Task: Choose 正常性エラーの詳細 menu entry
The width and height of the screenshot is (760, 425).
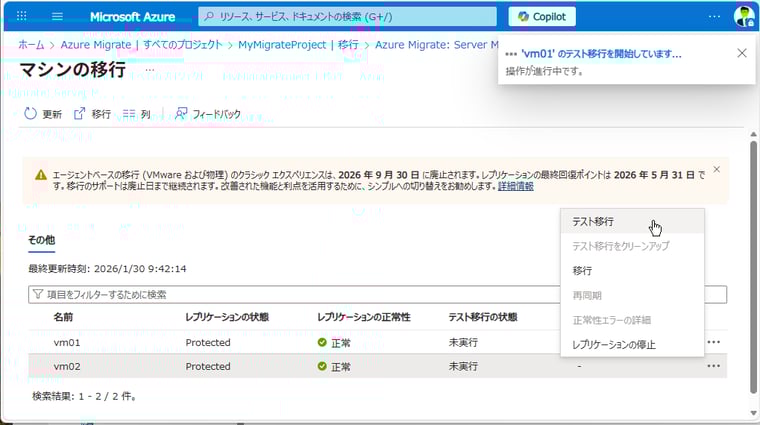Action: pos(632,320)
